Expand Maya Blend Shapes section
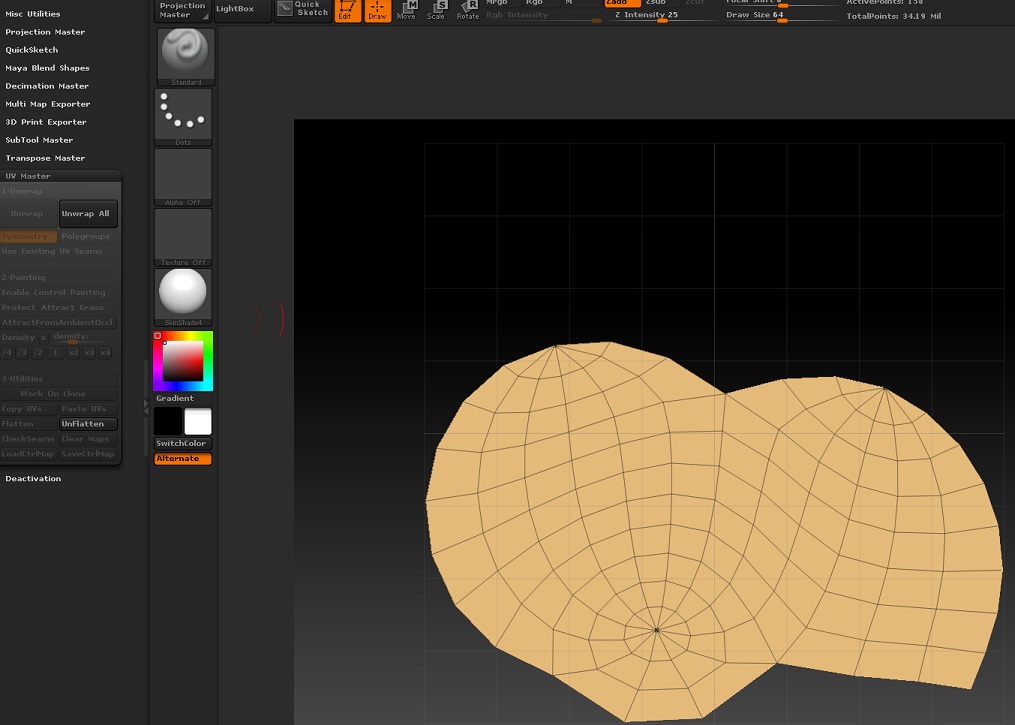This screenshot has width=1015, height=725. (47, 68)
